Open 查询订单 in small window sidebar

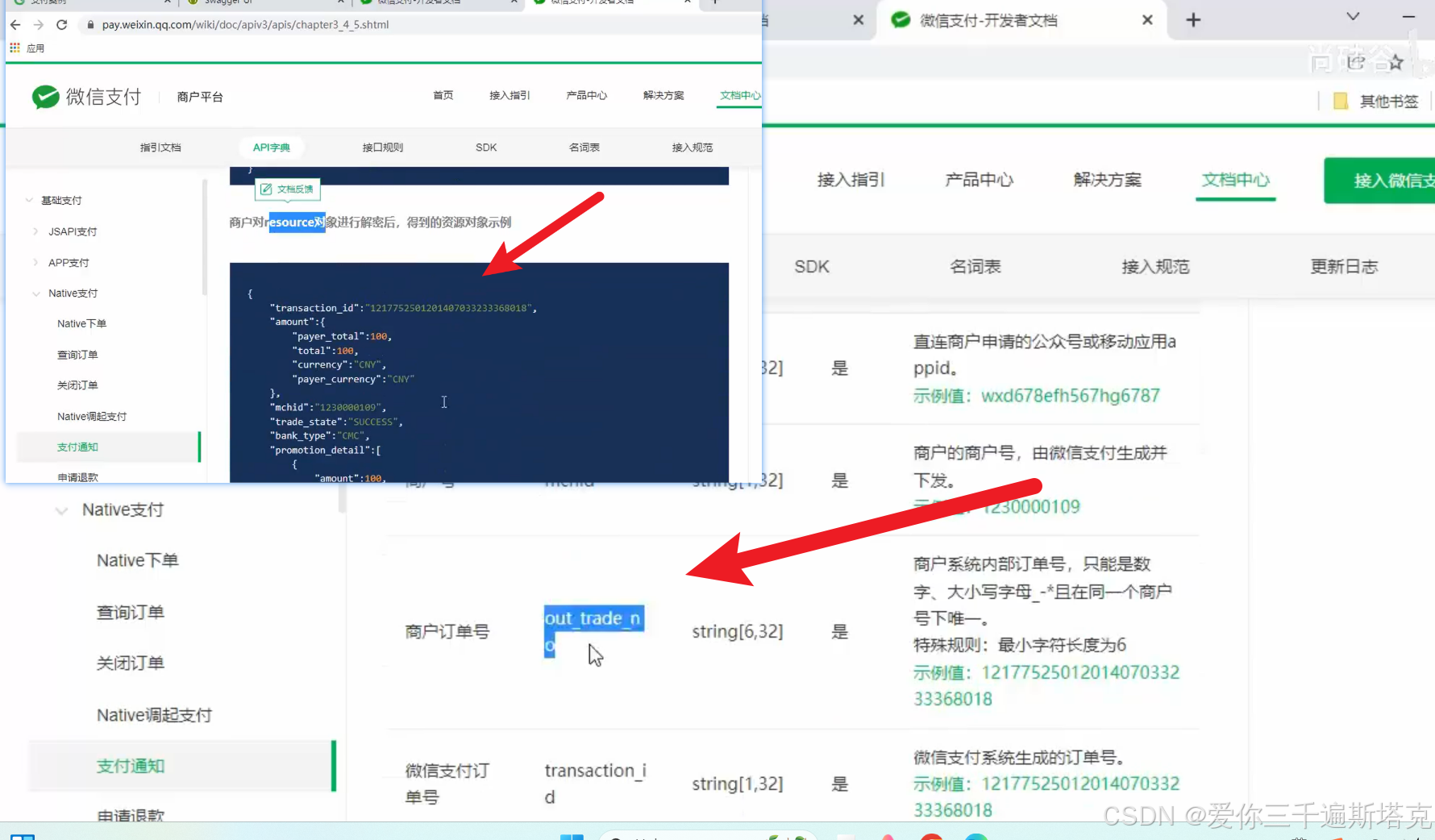click(77, 355)
